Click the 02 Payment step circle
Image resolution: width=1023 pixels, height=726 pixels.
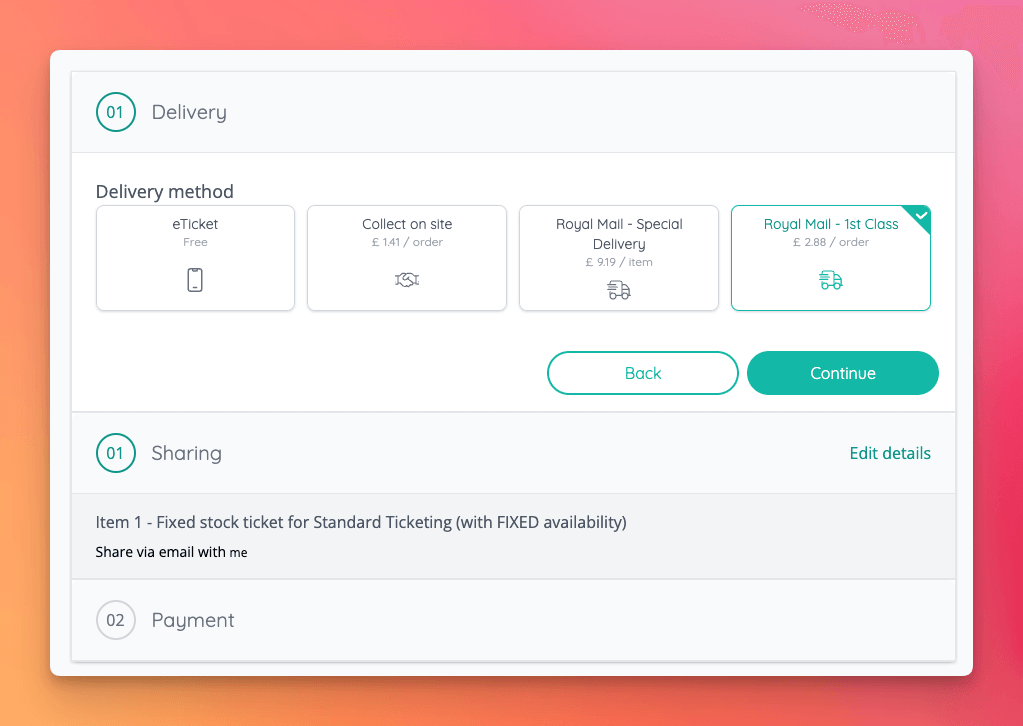[x=115, y=620]
